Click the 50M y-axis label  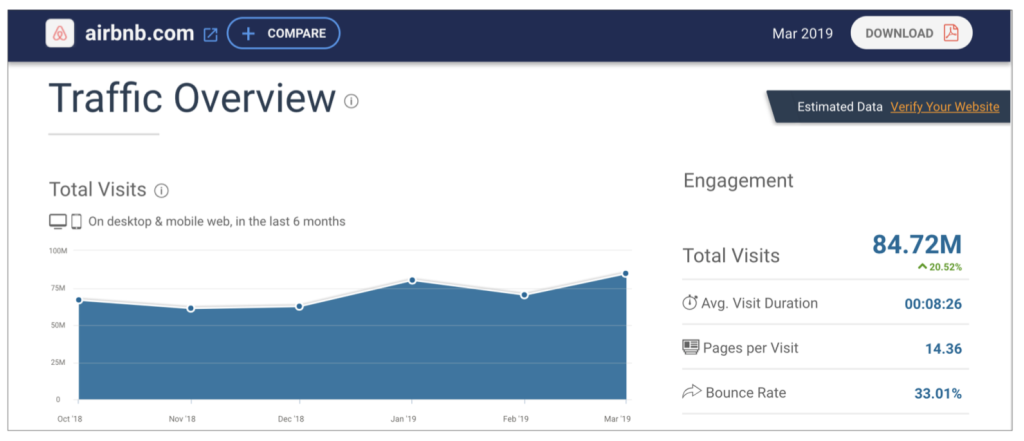click(57, 325)
